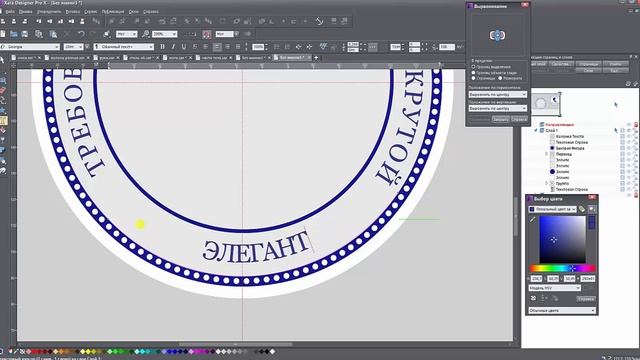The height and width of the screenshot is (360, 640).
Task: Expand the 'Переход' tree item
Action: (x=547, y=154)
